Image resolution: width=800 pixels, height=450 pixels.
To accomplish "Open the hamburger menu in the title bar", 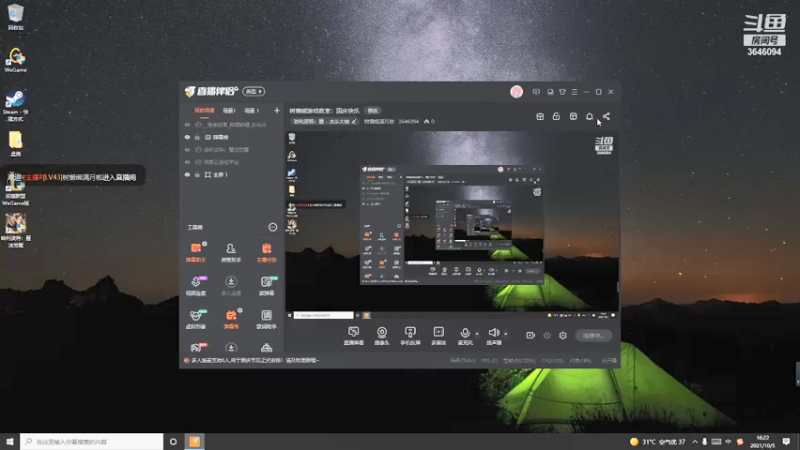I will pyautogui.click(x=574, y=92).
